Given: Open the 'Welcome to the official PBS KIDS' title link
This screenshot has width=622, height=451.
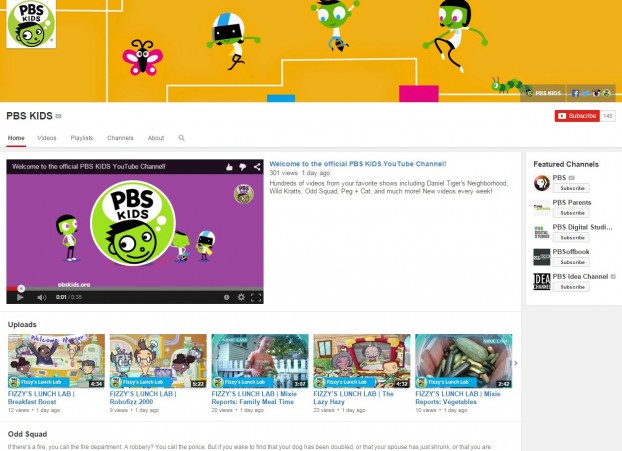Looking at the screenshot, I should tap(358, 164).
